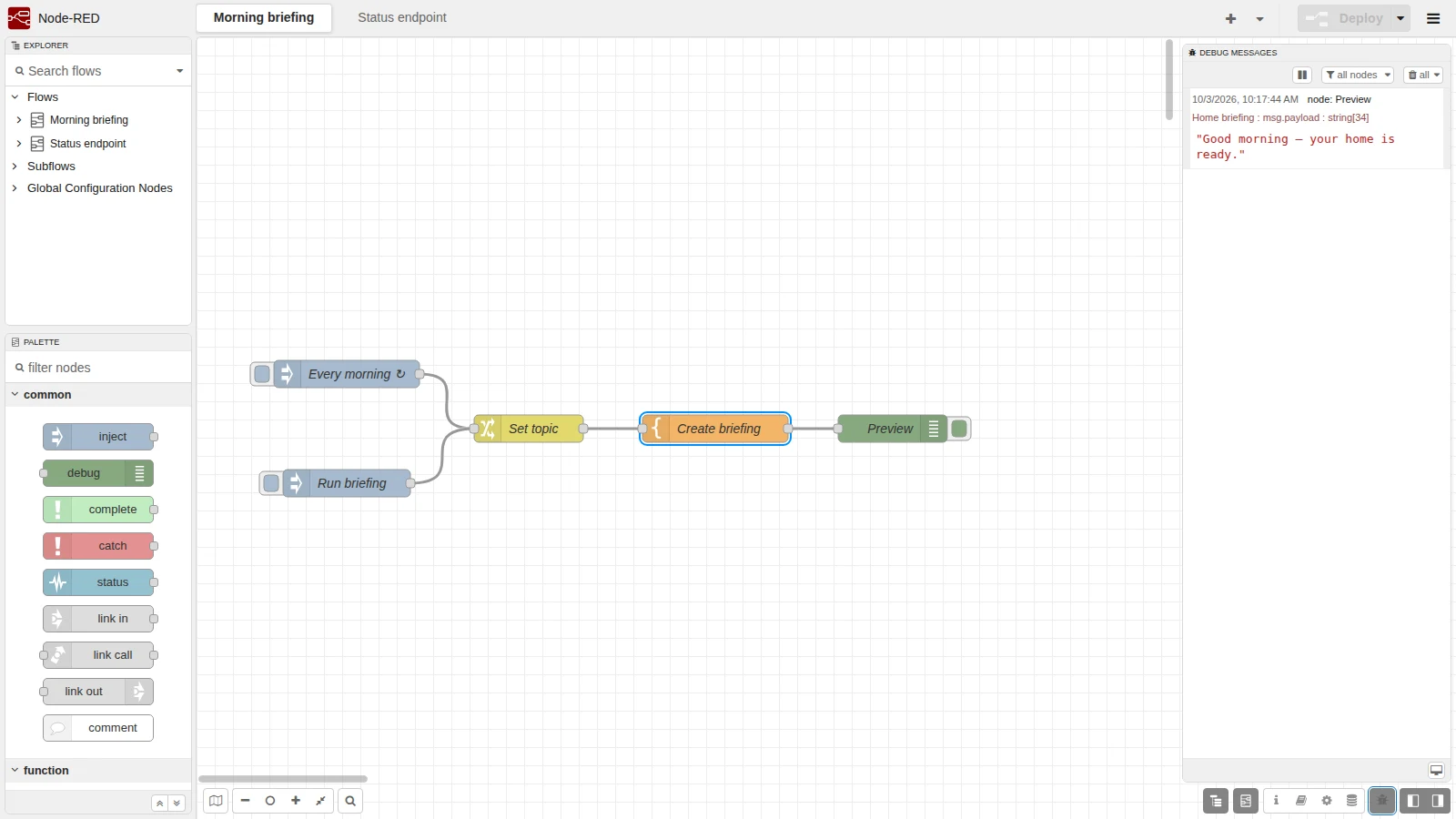The height and width of the screenshot is (819, 1456).
Task: Expand Global Configuration Nodes
Action: (15, 188)
